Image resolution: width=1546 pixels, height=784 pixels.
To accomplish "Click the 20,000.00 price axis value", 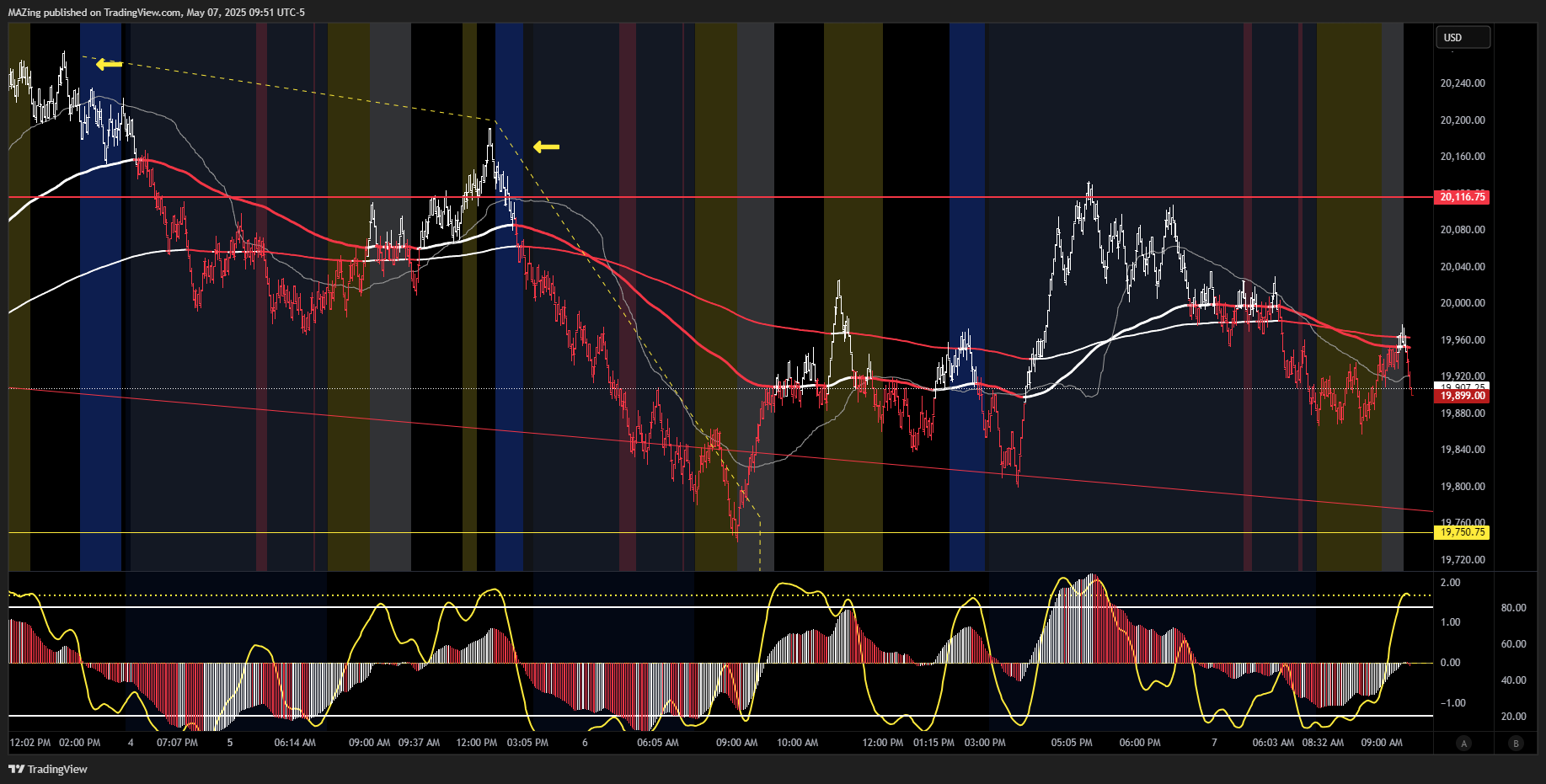I will point(1463,303).
